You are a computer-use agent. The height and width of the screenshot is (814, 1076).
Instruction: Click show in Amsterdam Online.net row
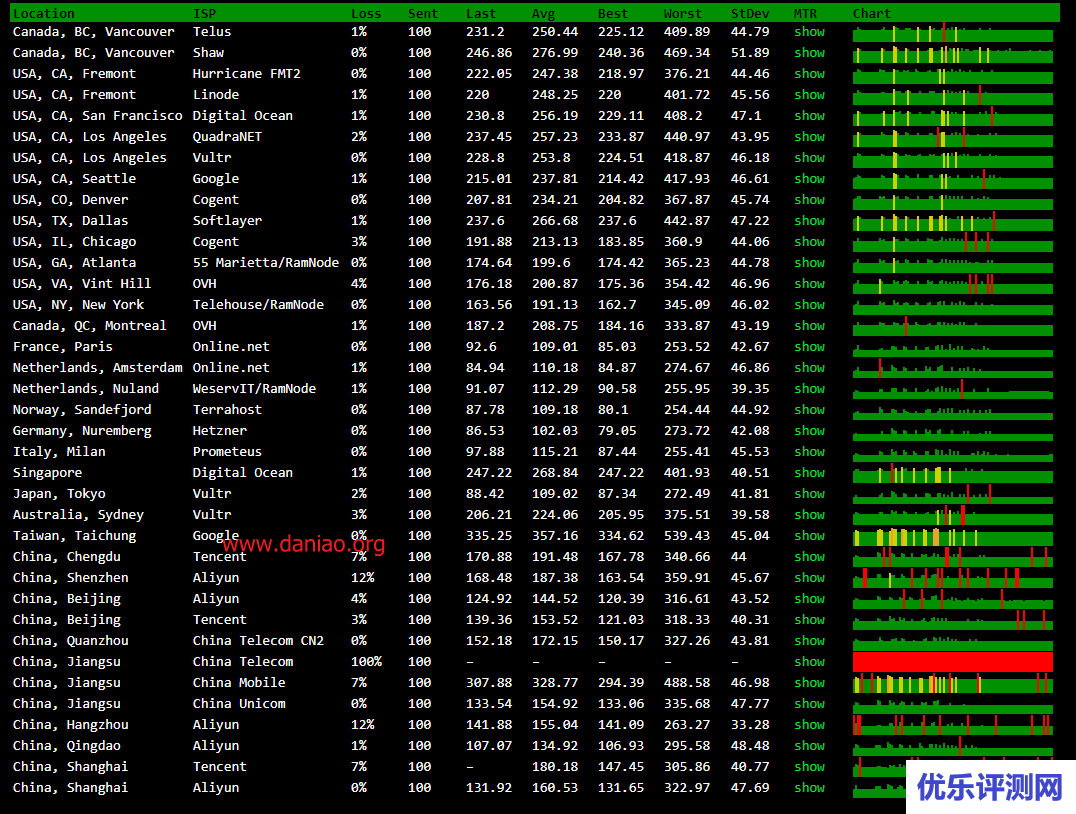pyautogui.click(x=809, y=368)
